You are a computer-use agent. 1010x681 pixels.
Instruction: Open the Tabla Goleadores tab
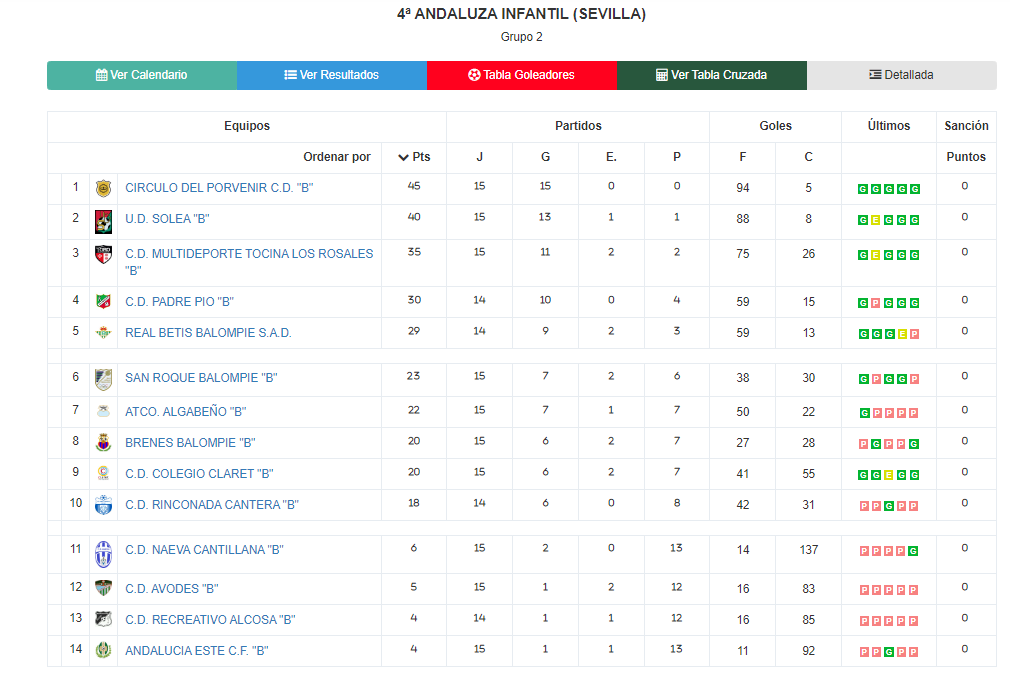click(522, 75)
